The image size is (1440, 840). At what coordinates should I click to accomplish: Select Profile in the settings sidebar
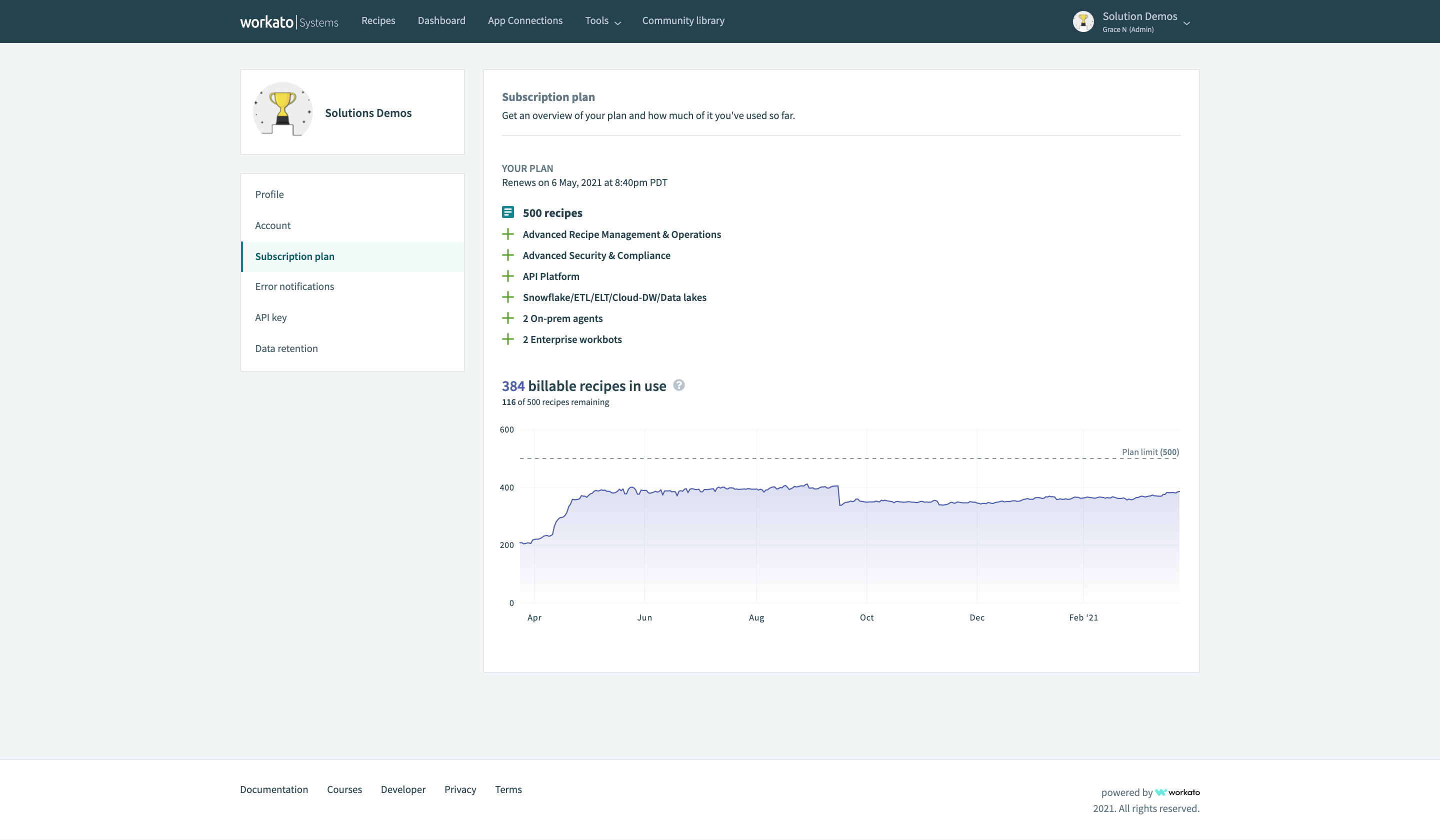pos(352,194)
